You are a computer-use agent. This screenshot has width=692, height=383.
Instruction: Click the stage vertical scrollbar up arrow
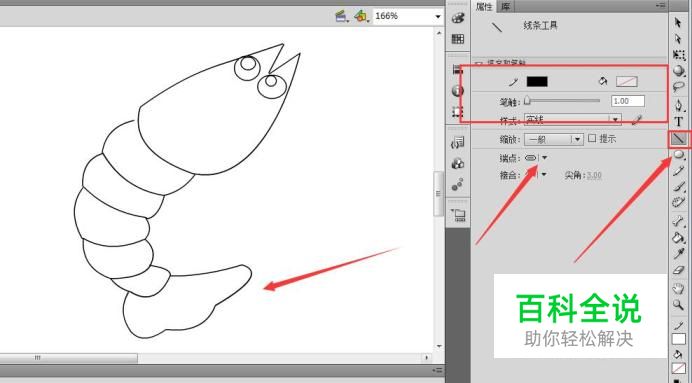tap(439, 32)
